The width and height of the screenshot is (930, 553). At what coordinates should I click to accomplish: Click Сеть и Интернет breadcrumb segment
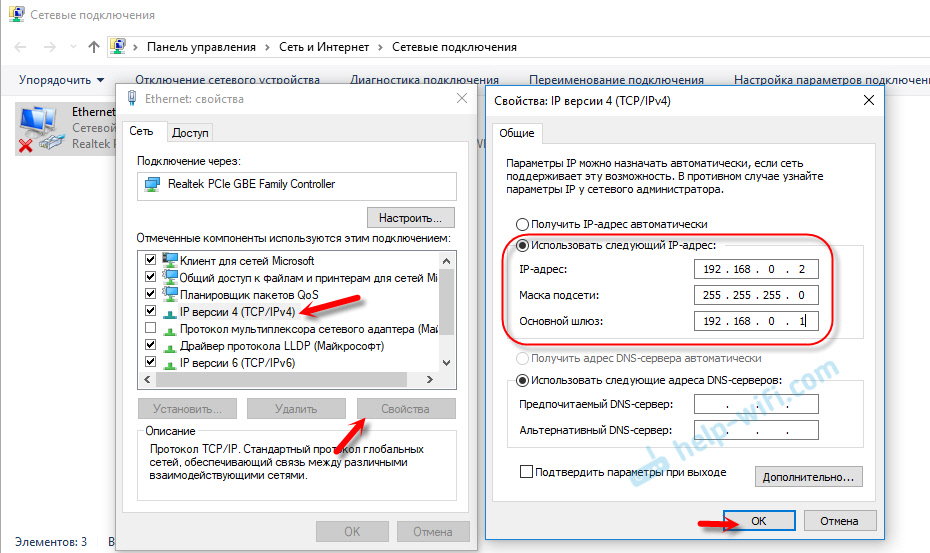tap(323, 47)
